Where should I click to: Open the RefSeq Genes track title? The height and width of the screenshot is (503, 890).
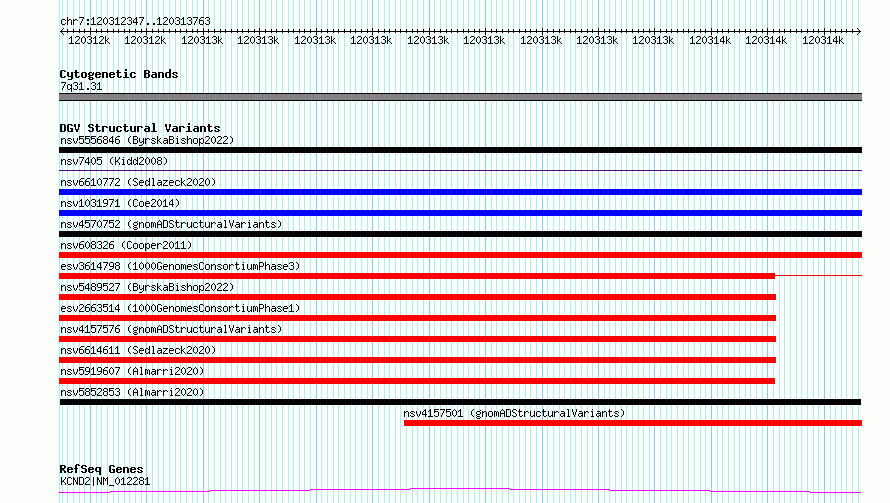[x=101, y=469]
